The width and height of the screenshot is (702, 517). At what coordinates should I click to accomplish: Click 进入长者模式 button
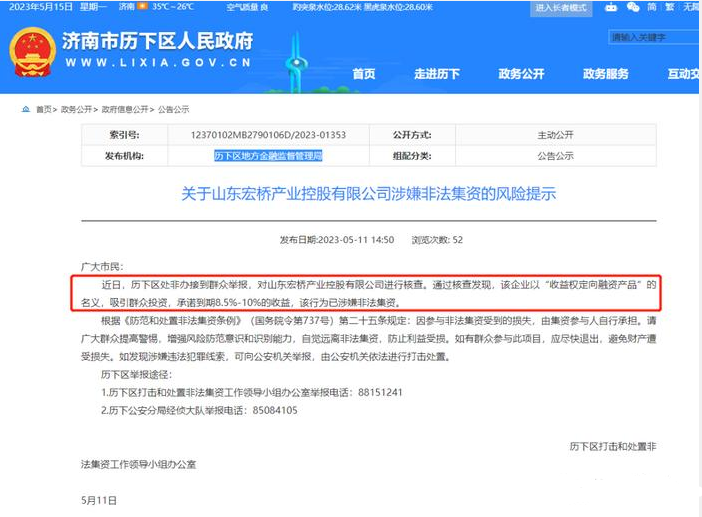(x=561, y=8)
